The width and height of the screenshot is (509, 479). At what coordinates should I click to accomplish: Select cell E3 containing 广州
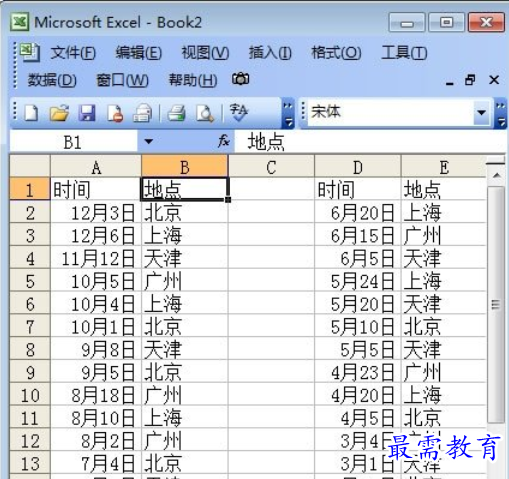point(444,235)
